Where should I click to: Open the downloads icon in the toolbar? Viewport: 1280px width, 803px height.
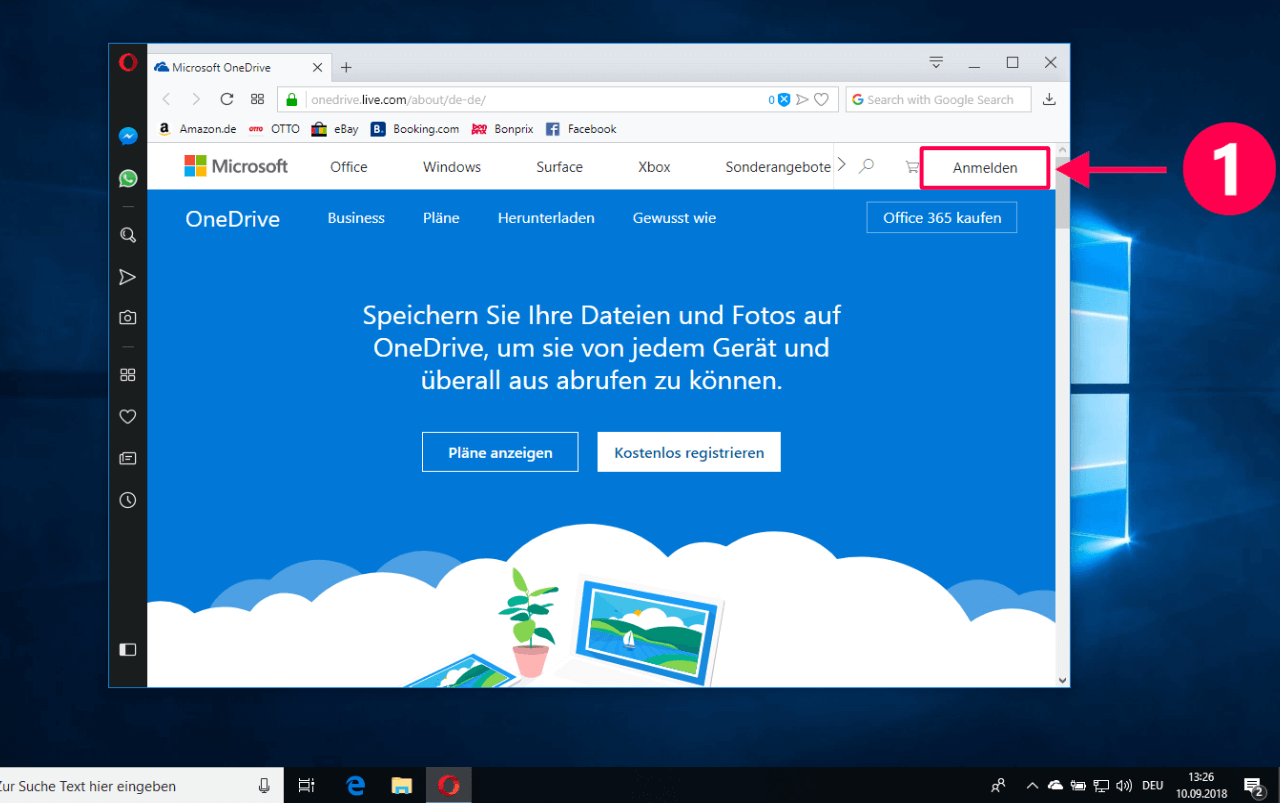point(1049,99)
